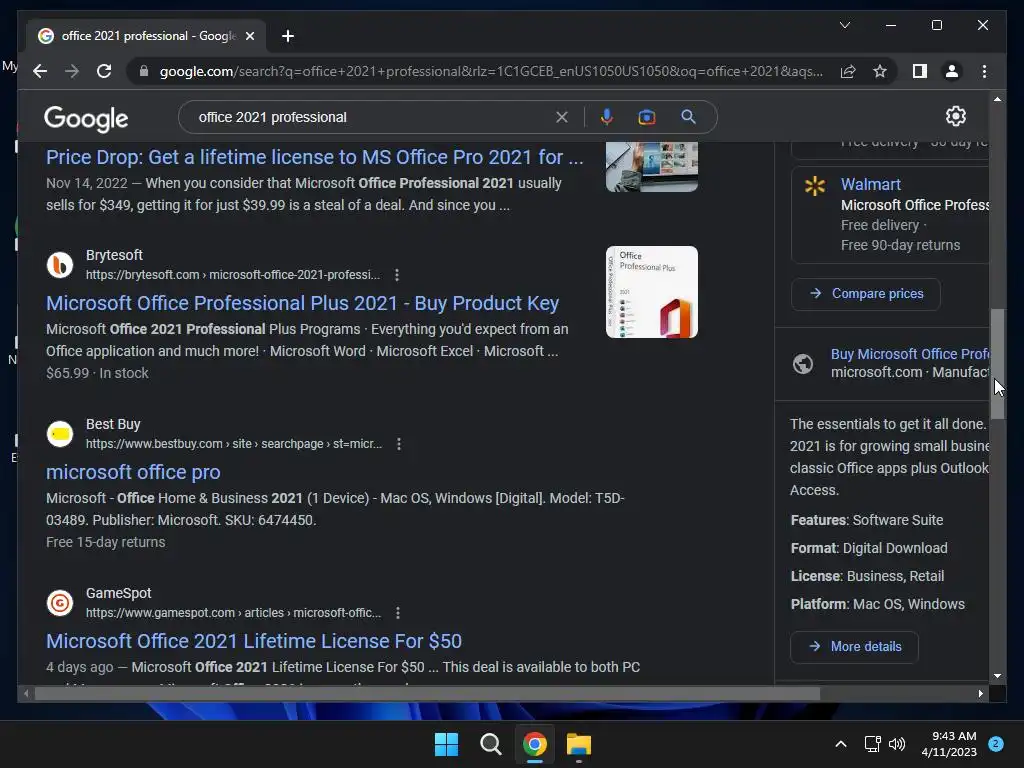The image size is (1024, 768).
Task: Search by image with camera icon
Action: [647, 117]
